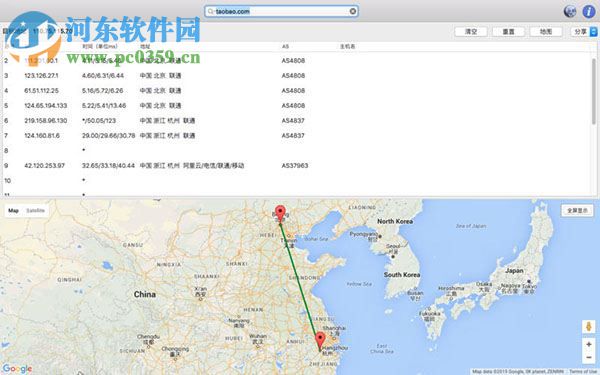Click the Wuhan city label on the map

[258, 336]
